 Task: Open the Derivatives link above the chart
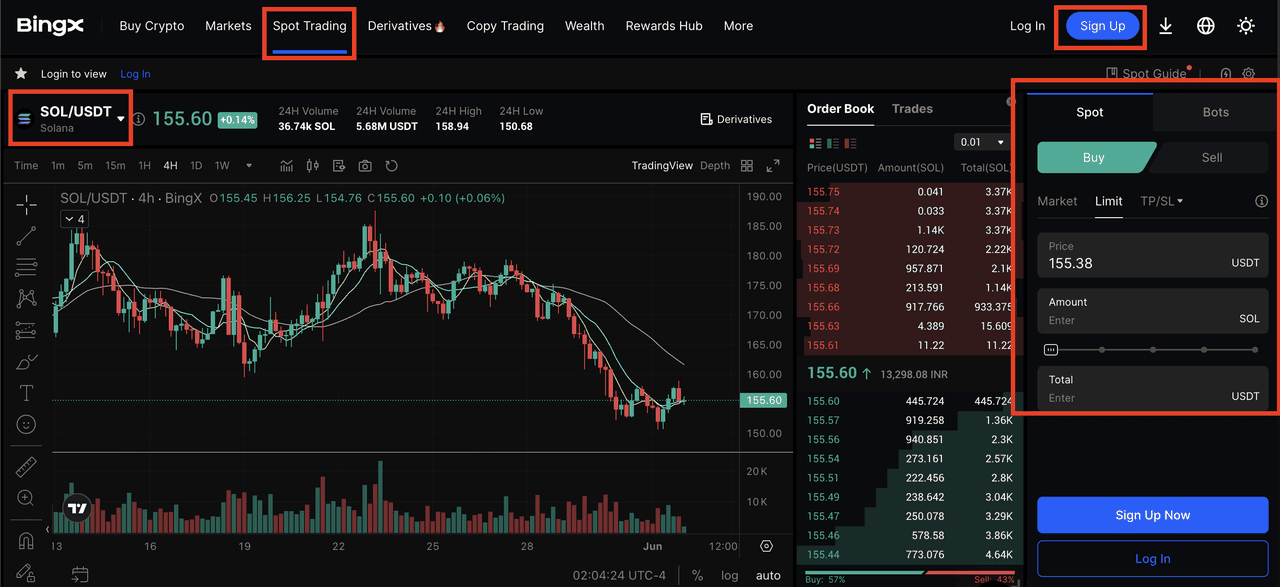(x=736, y=119)
